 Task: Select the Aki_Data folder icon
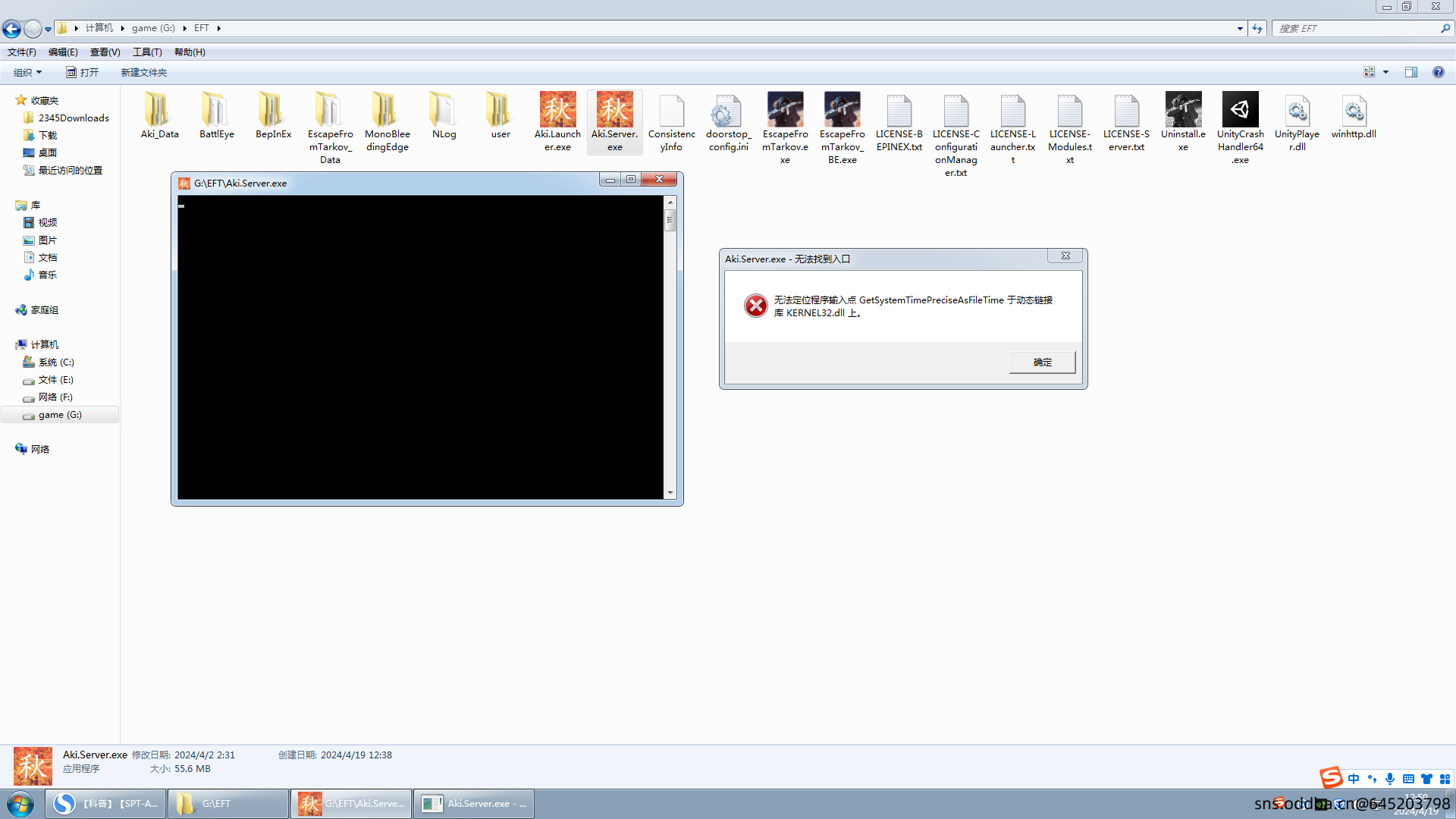(159, 111)
